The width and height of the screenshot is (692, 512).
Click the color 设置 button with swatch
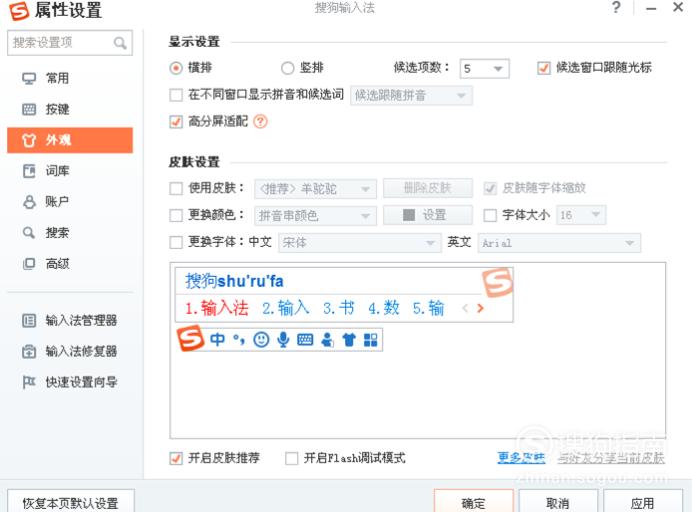428,215
